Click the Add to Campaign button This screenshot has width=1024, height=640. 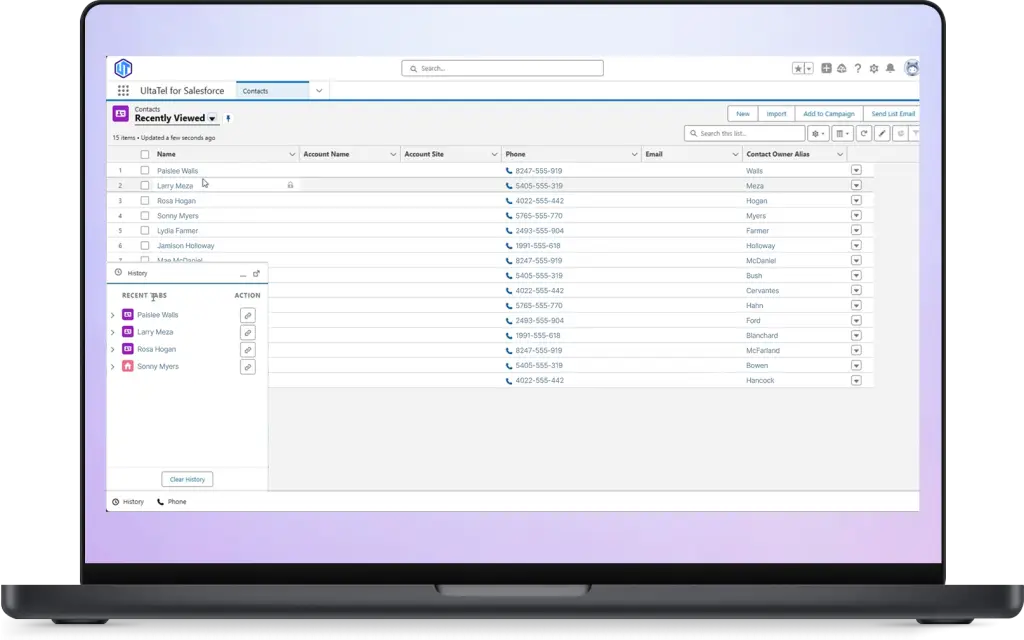tap(828, 114)
